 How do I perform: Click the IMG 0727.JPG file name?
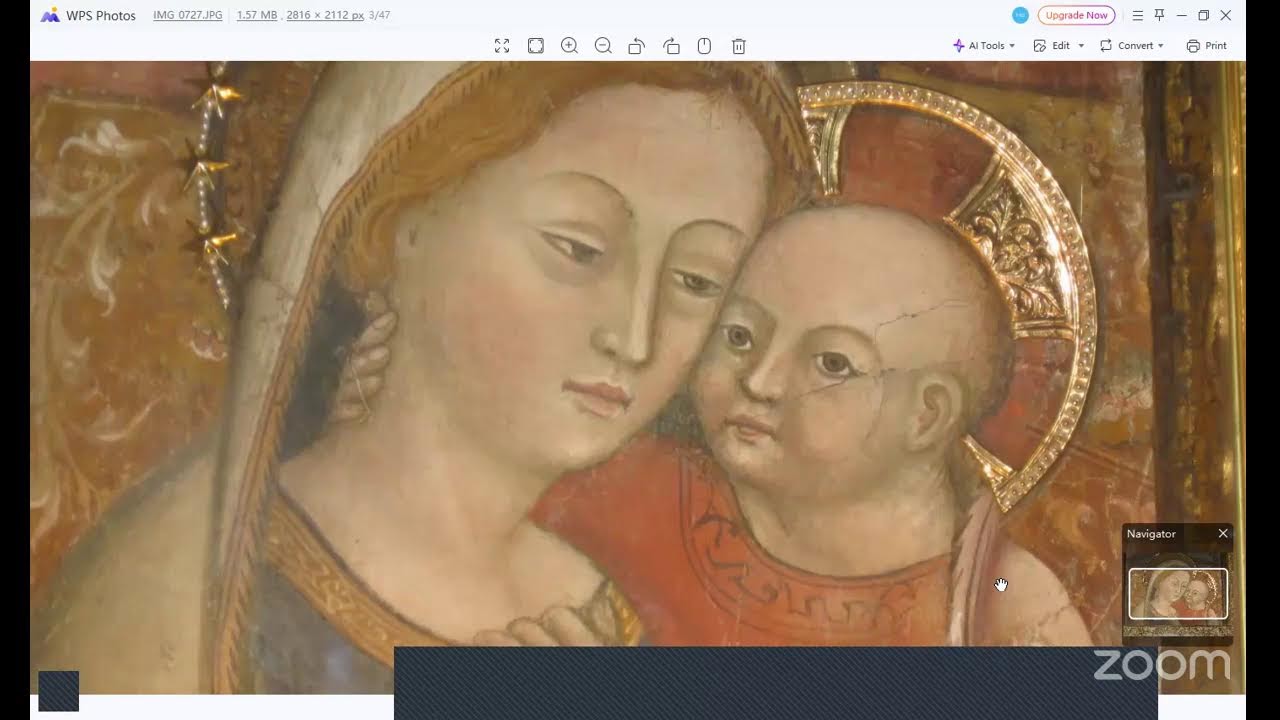coord(188,15)
